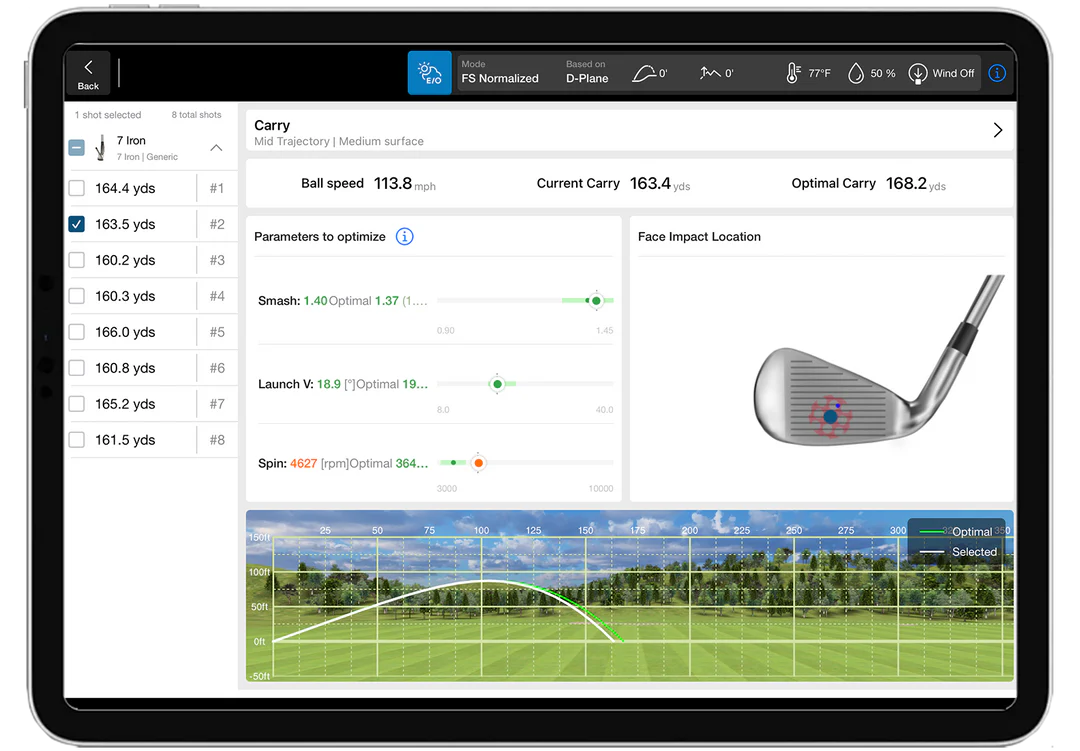
Task: Click impact point on club face
Action: (x=830, y=416)
